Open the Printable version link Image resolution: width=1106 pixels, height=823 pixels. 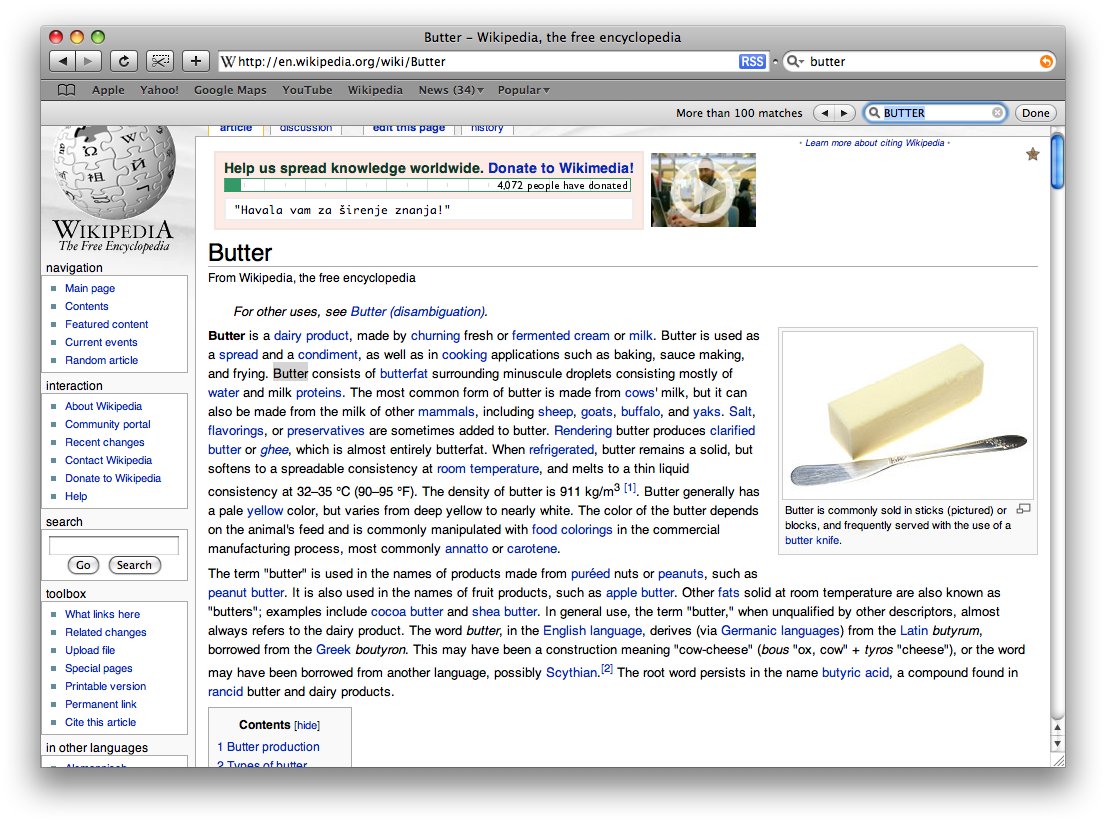pos(105,686)
